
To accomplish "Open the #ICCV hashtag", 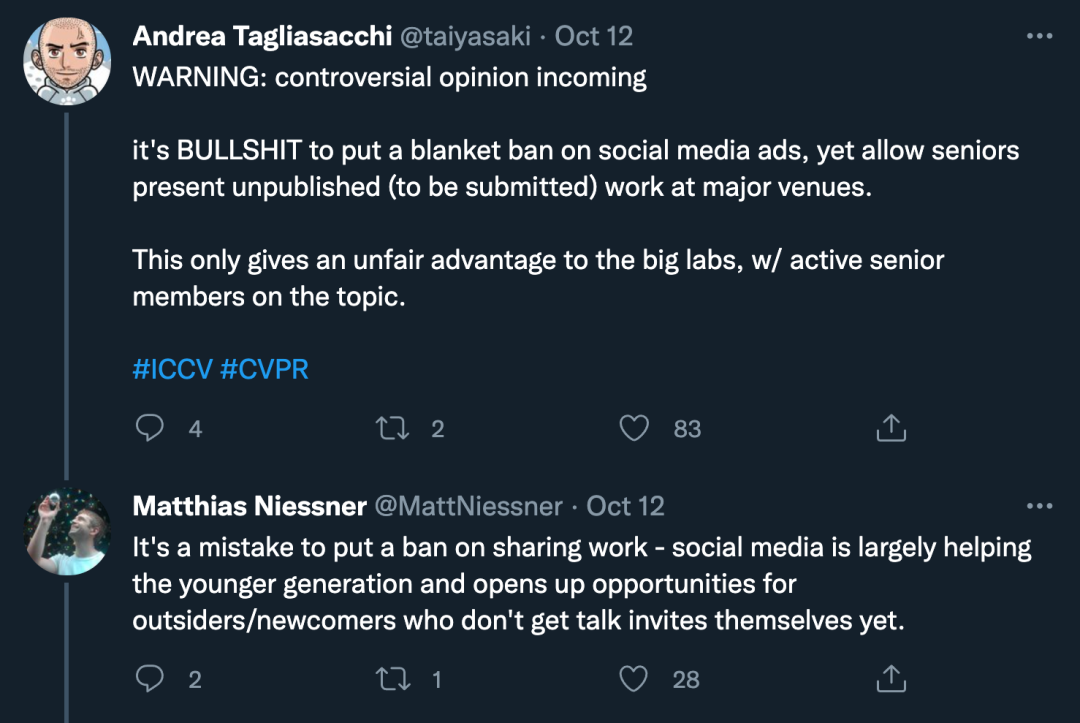I will coord(172,370).
